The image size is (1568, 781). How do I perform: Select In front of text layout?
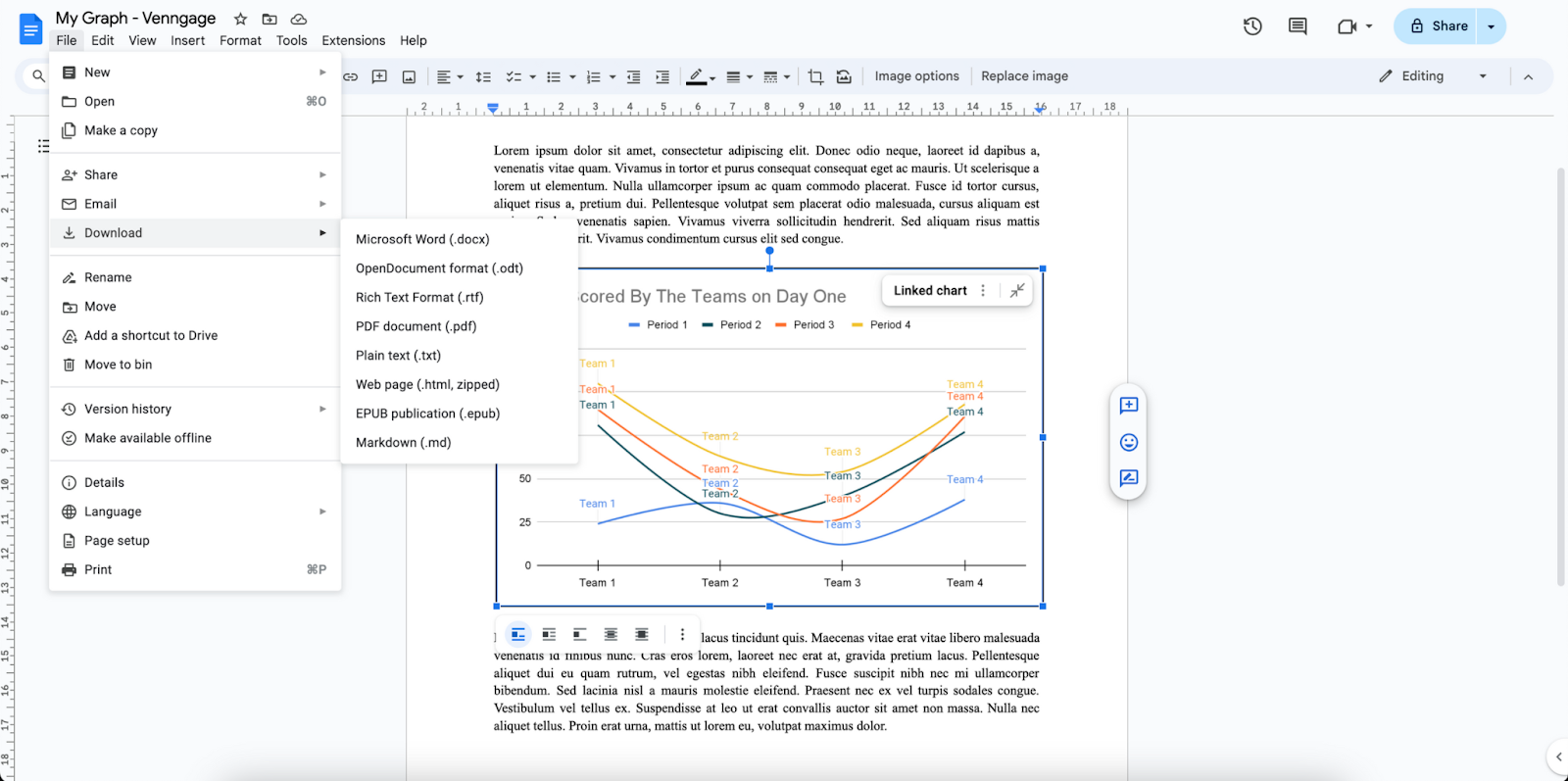[x=642, y=634]
